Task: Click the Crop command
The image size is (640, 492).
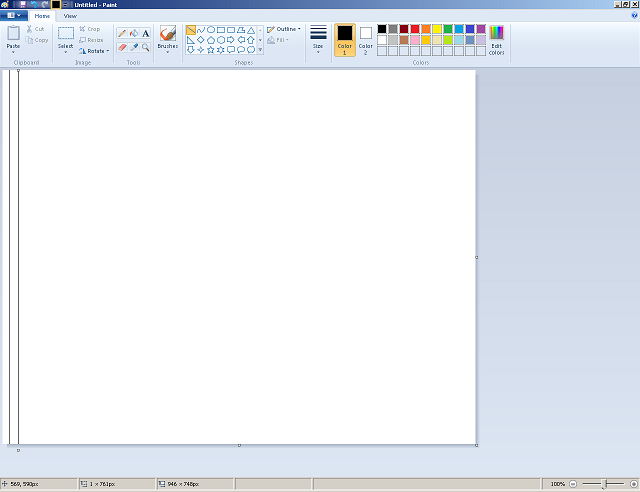Action: click(x=90, y=29)
